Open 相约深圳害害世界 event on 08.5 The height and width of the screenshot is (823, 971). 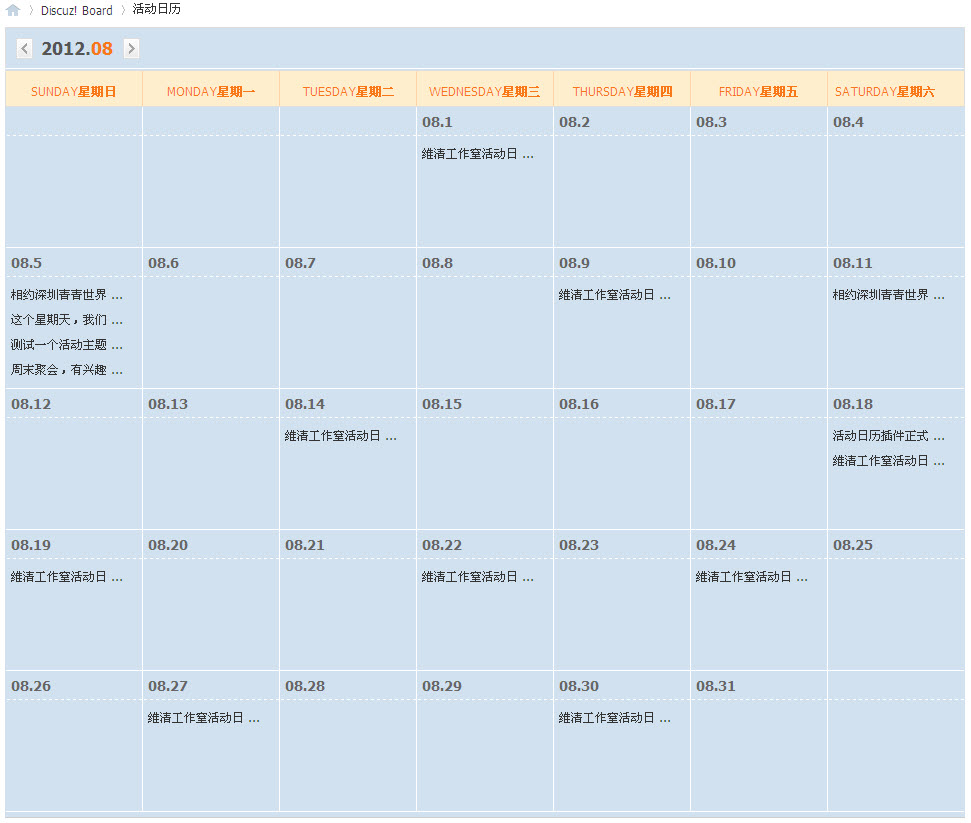coord(66,295)
